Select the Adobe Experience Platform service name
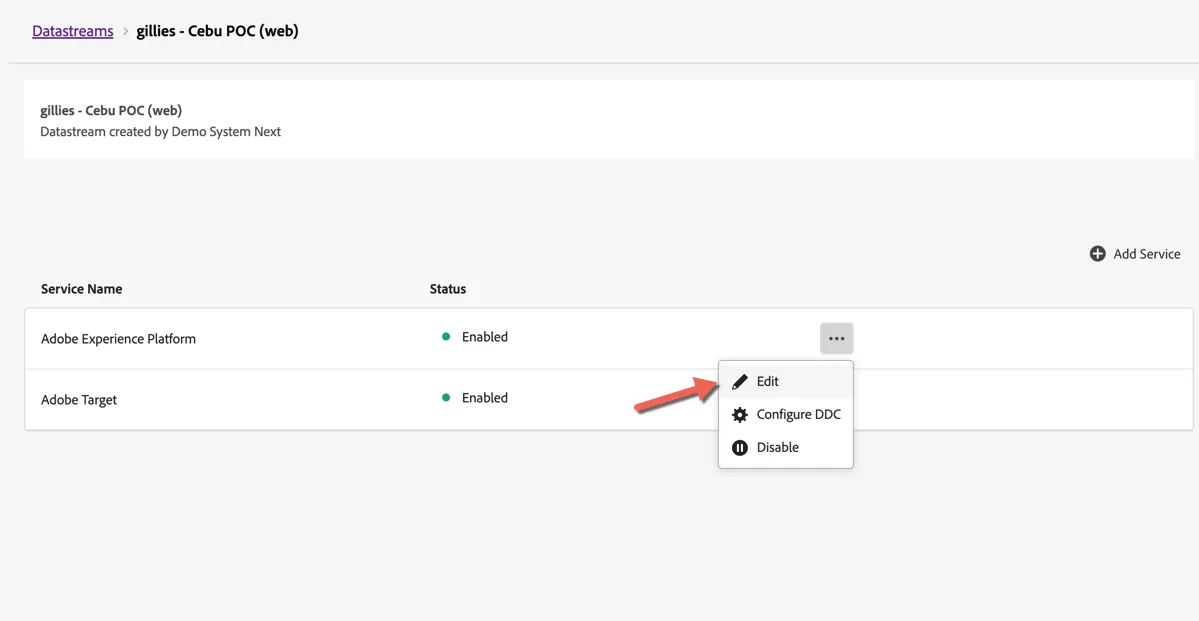 pos(119,339)
